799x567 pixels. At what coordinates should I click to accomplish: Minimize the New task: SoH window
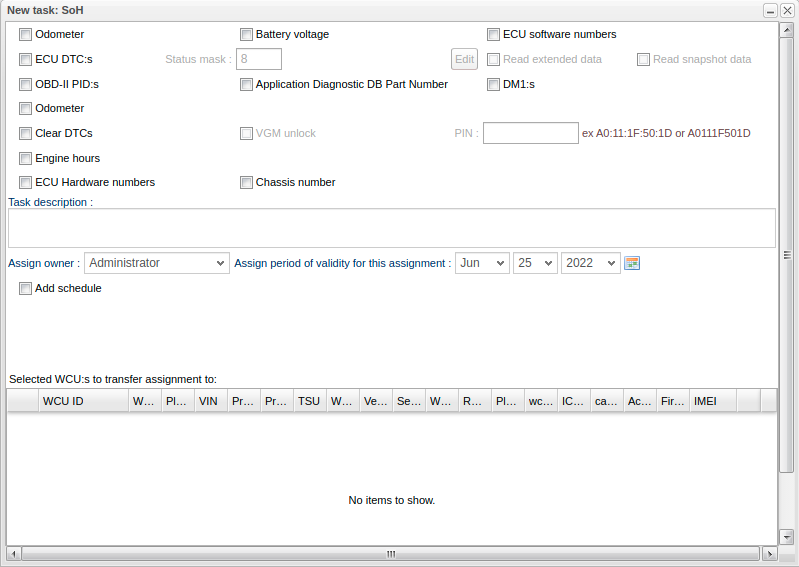tap(770, 10)
